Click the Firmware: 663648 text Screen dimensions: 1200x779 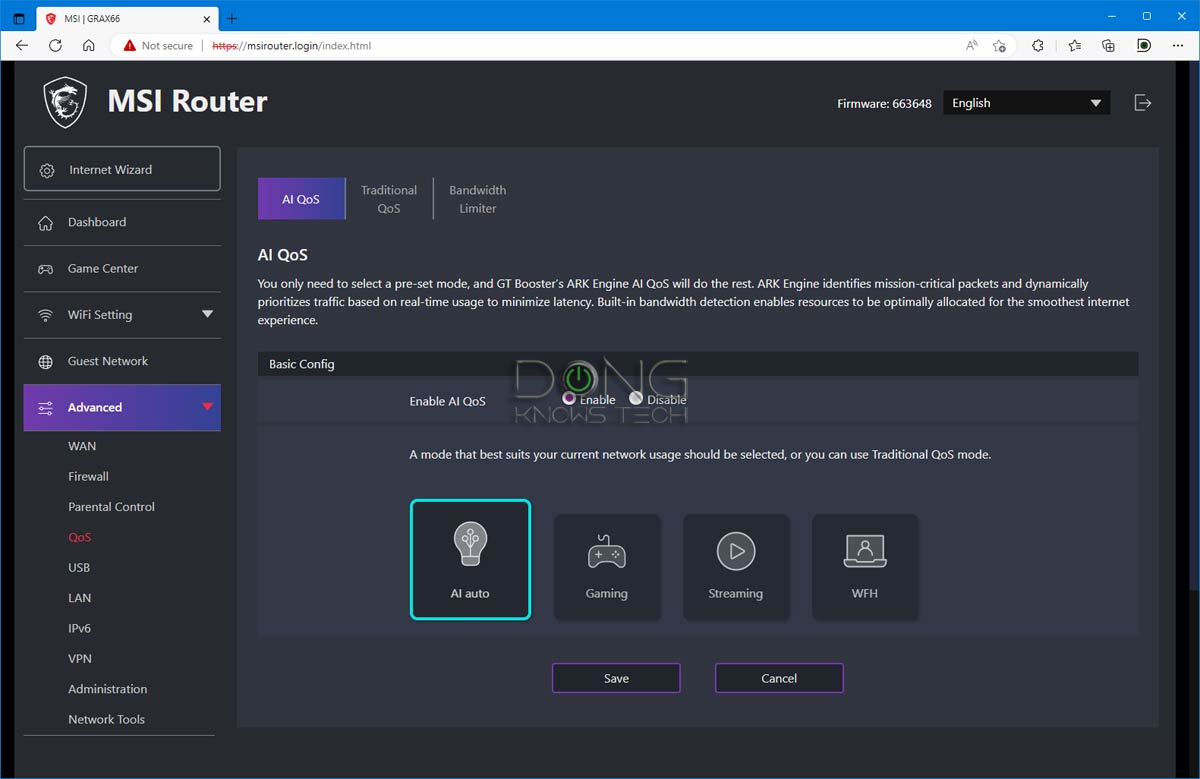[884, 103]
